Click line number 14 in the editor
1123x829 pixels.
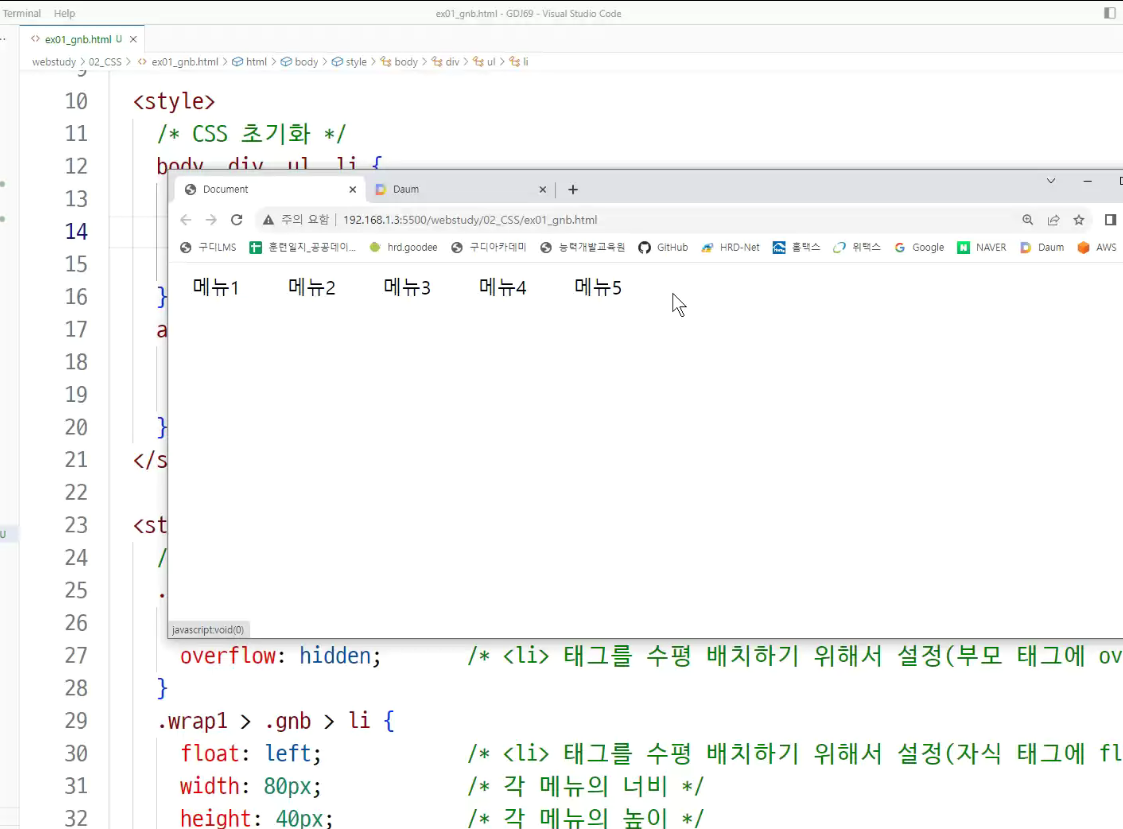(76, 231)
